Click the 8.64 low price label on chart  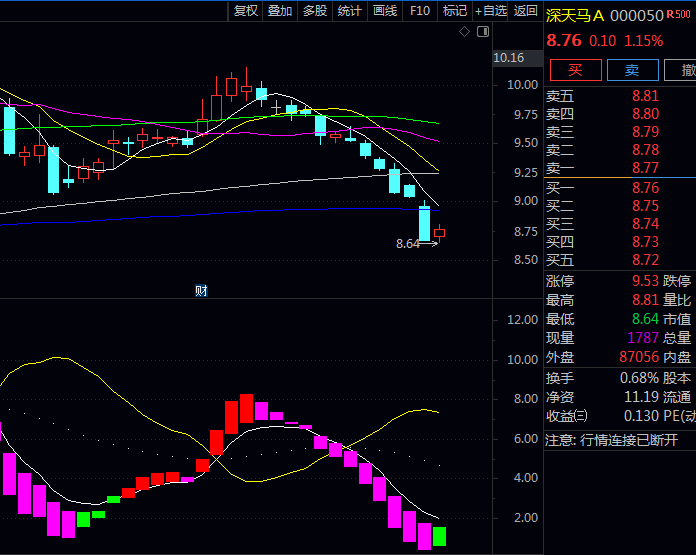point(407,243)
